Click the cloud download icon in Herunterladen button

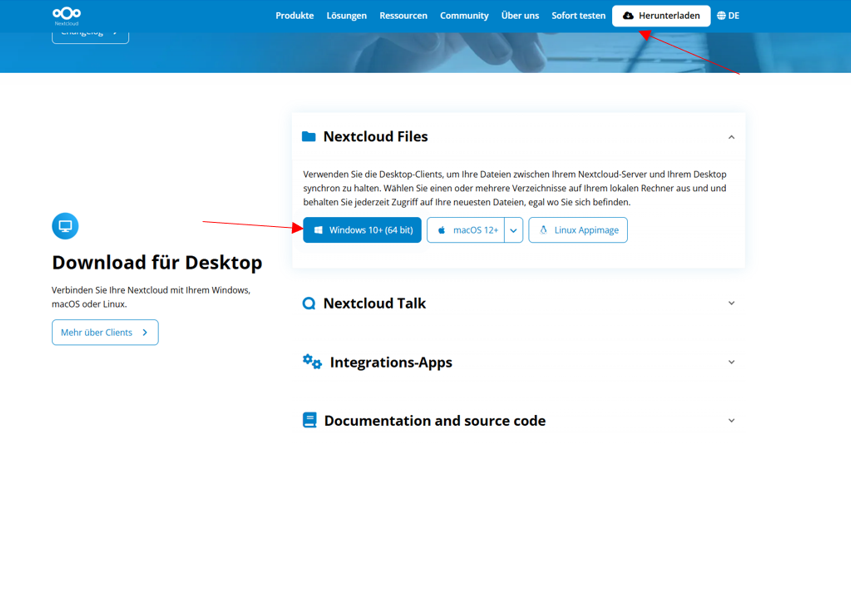628,16
